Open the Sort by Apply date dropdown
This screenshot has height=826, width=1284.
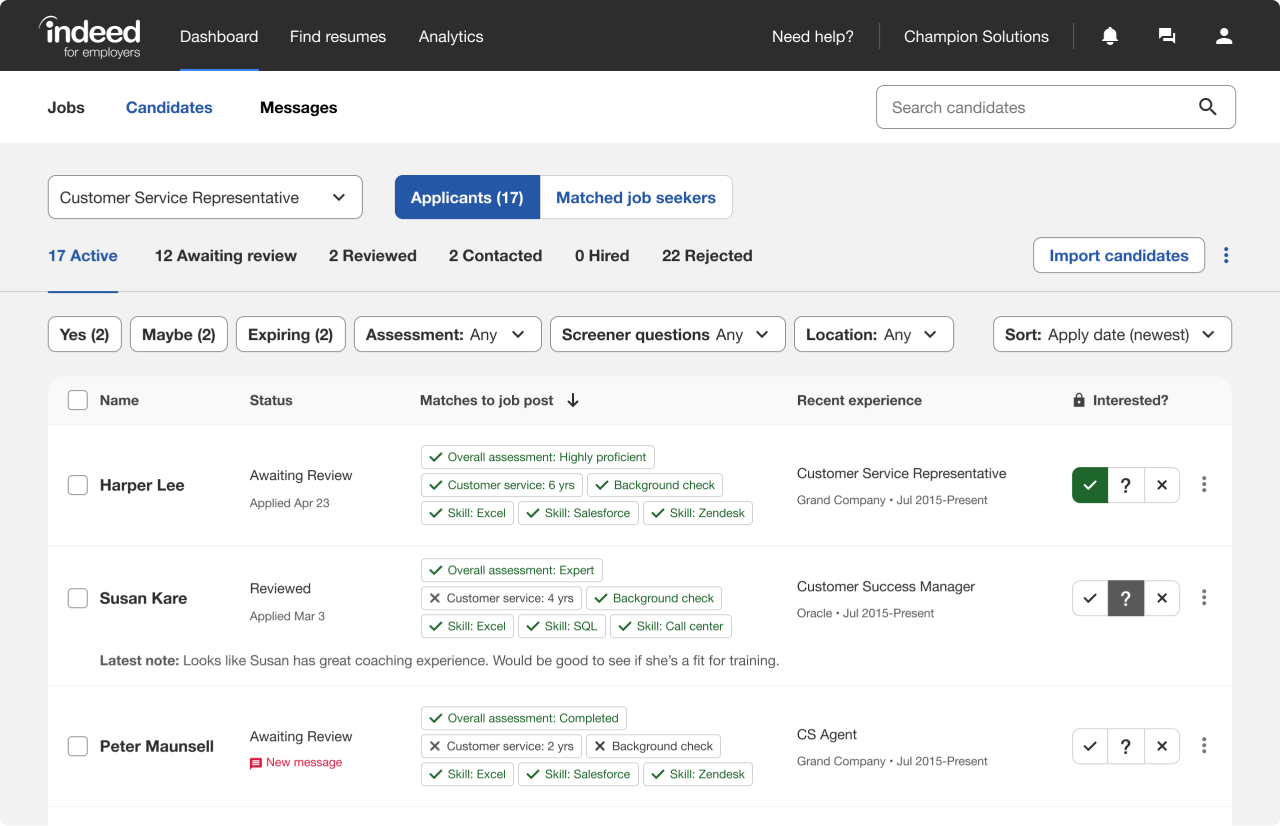point(1111,334)
